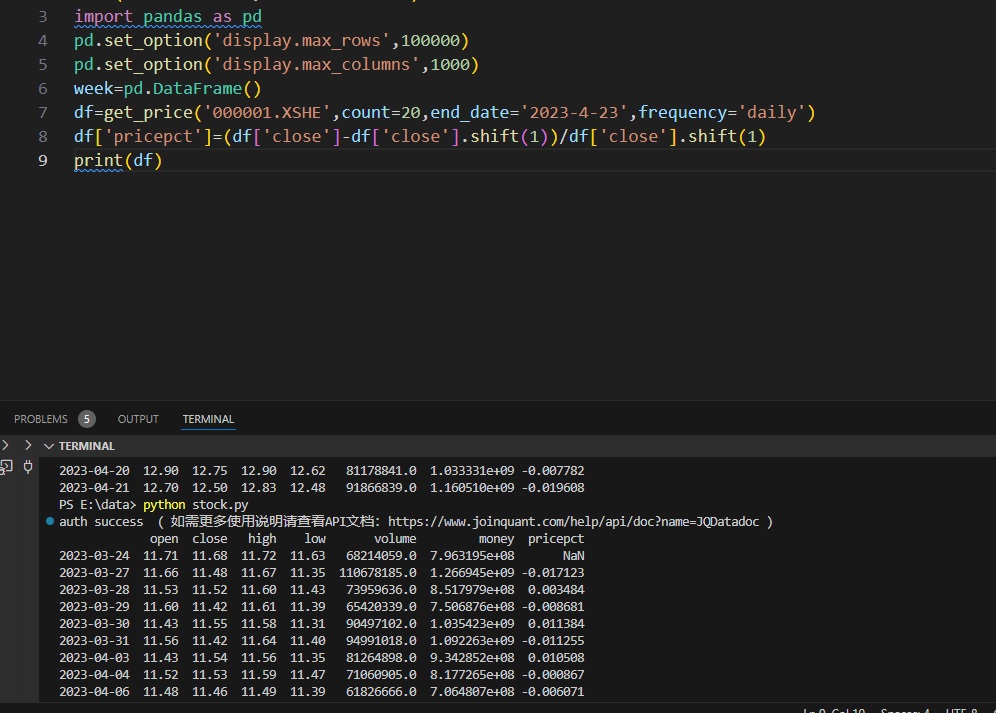Click the problems count badge showing 5
This screenshot has width=996, height=713.
point(87,419)
